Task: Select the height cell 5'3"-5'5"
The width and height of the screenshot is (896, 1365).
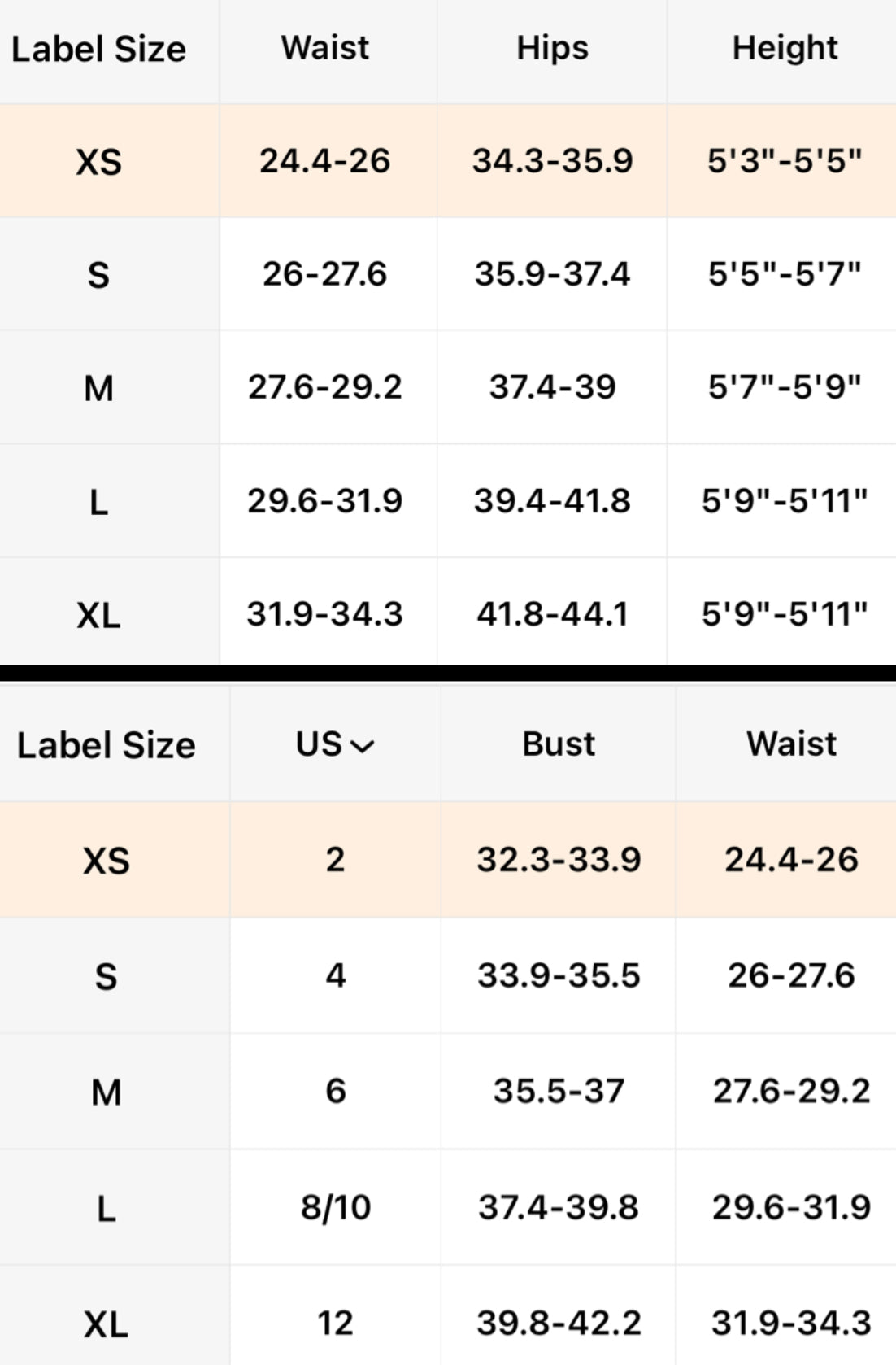Action: click(785, 161)
